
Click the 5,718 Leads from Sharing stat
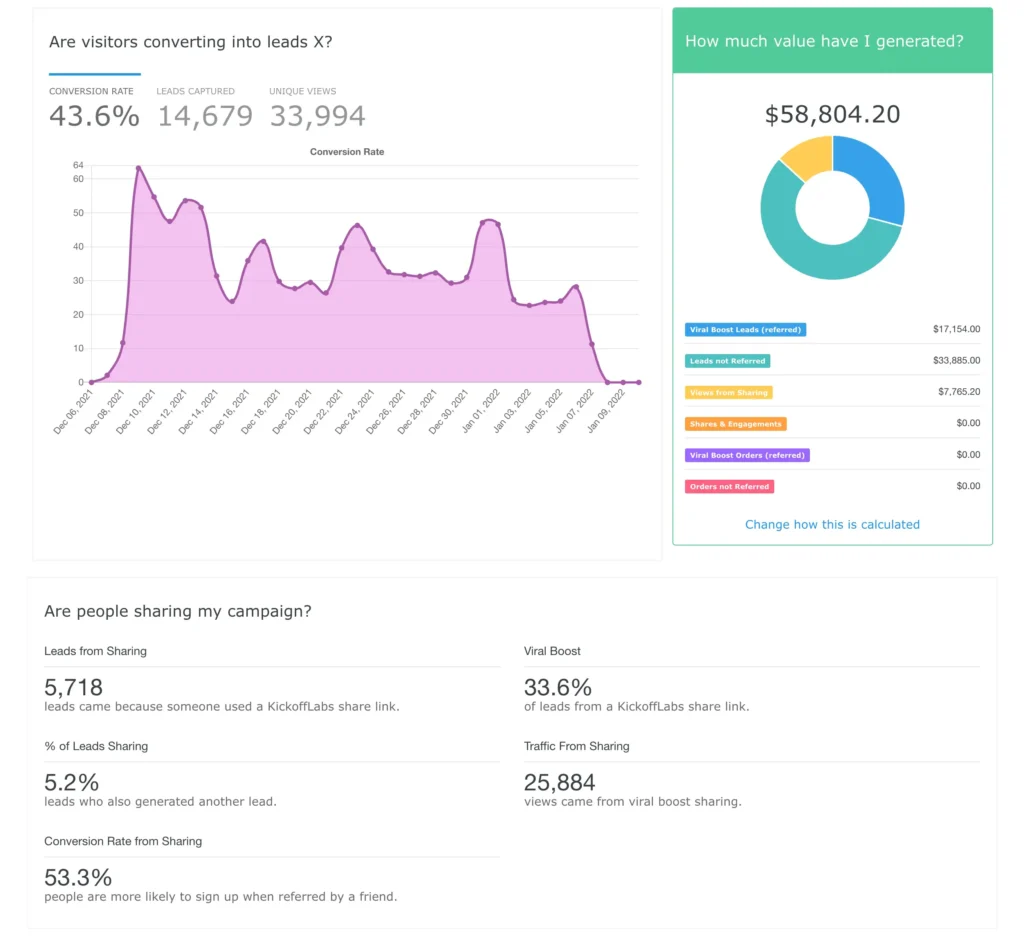point(74,687)
